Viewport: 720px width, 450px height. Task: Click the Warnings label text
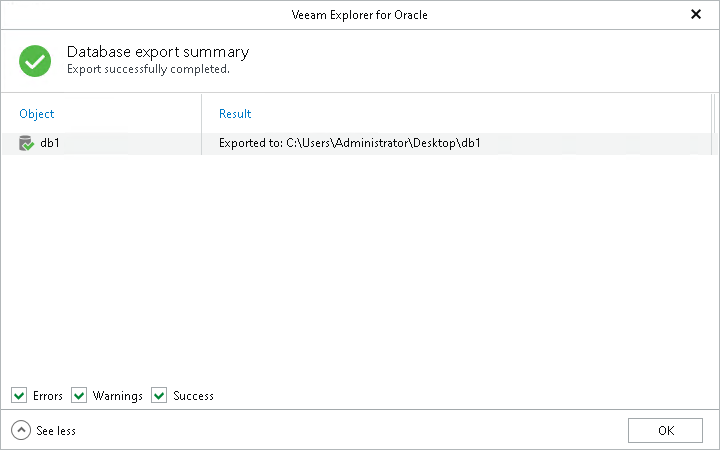click(118, 396)
